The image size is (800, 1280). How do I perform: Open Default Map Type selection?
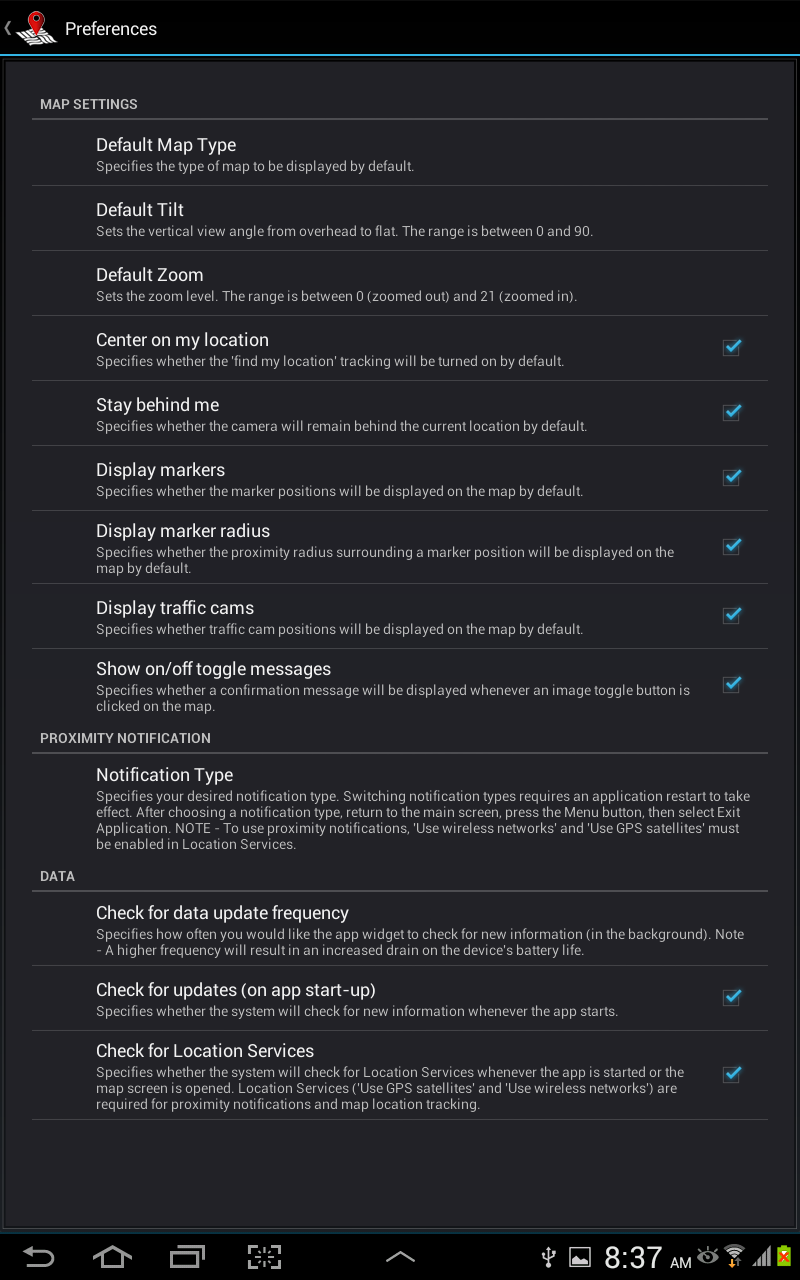[400, 154]
